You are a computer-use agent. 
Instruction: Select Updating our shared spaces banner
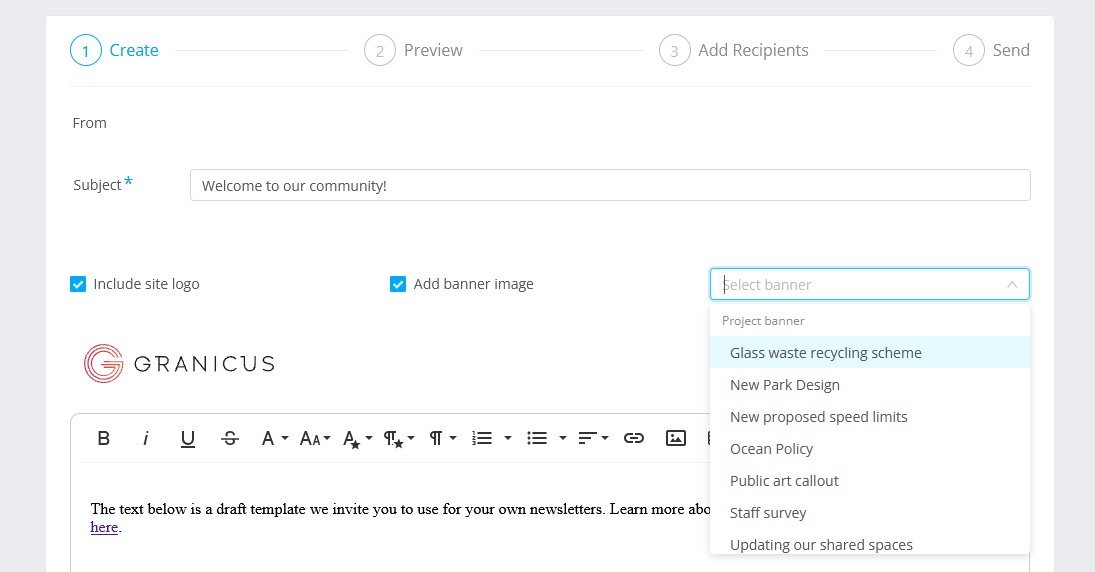coord(869,543)
